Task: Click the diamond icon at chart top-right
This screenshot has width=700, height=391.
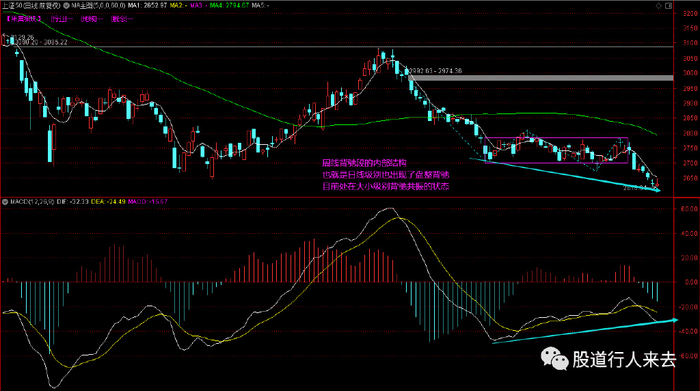Action: 658,6
